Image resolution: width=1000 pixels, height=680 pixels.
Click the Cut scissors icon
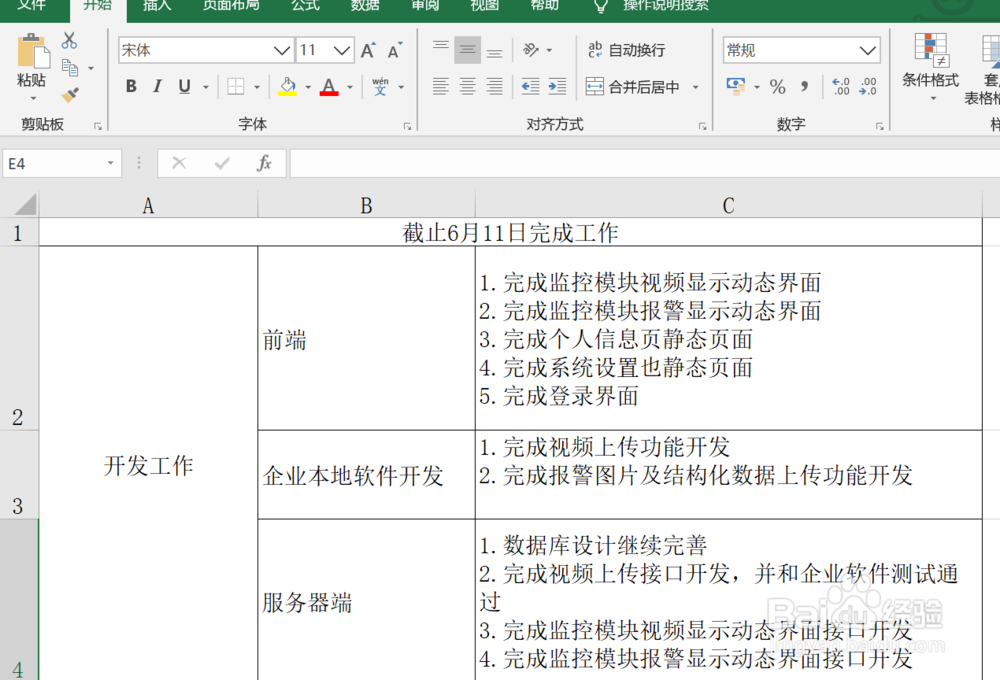tap(68, 38)
